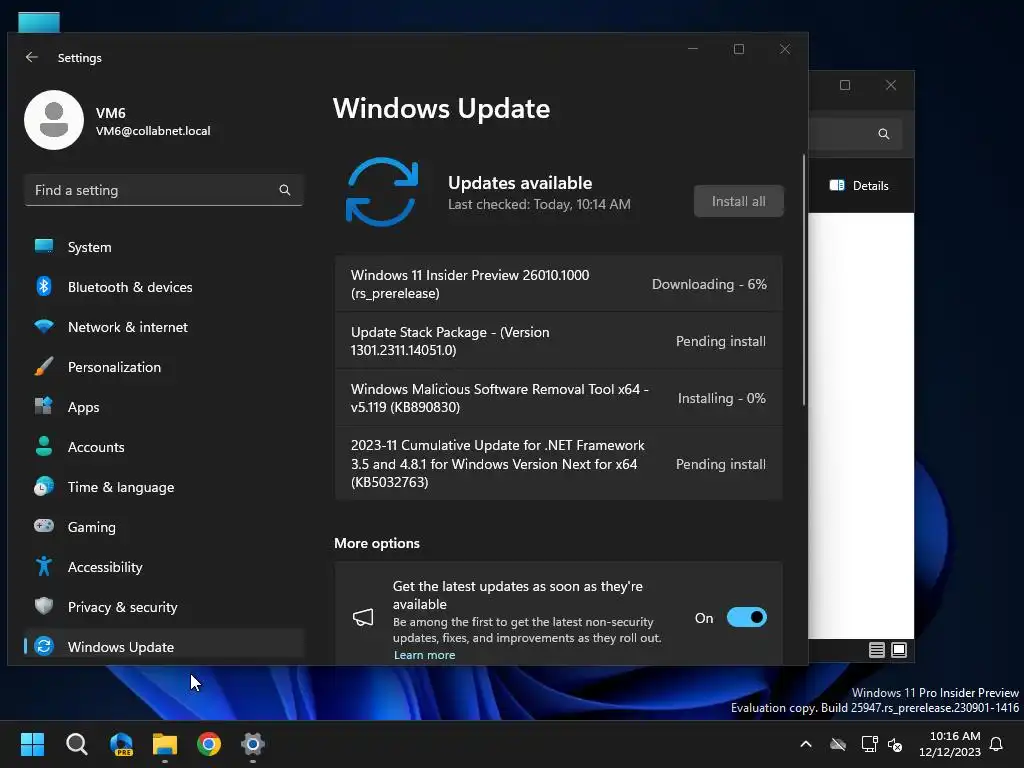Select the Windows 11 Insider Preview 26010.1000 update
Image resolution: width=1024 pixels, height=768 pixels.
click(558, 284)
